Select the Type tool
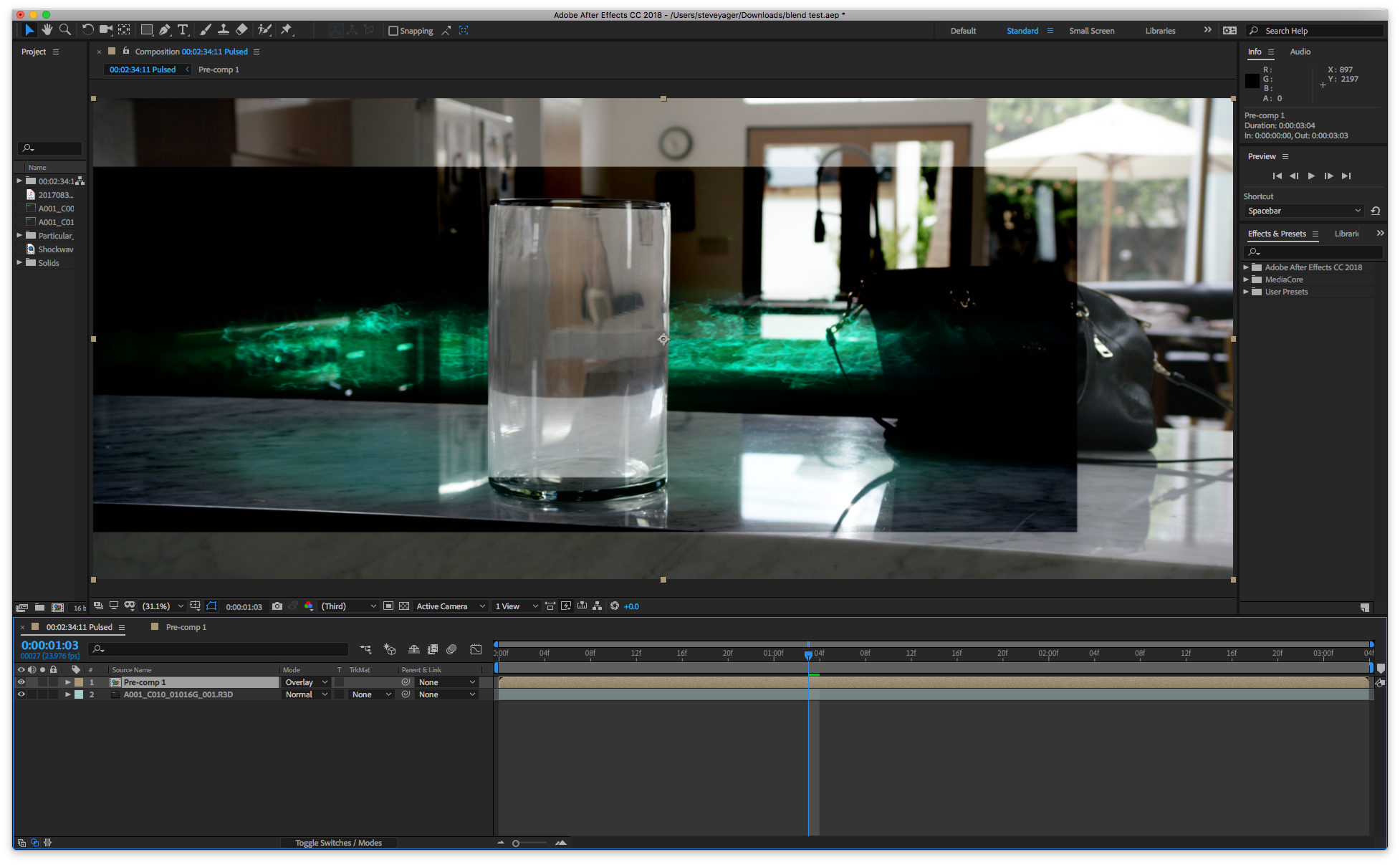This screenshot has width=1400, height=865. point(183,29)
